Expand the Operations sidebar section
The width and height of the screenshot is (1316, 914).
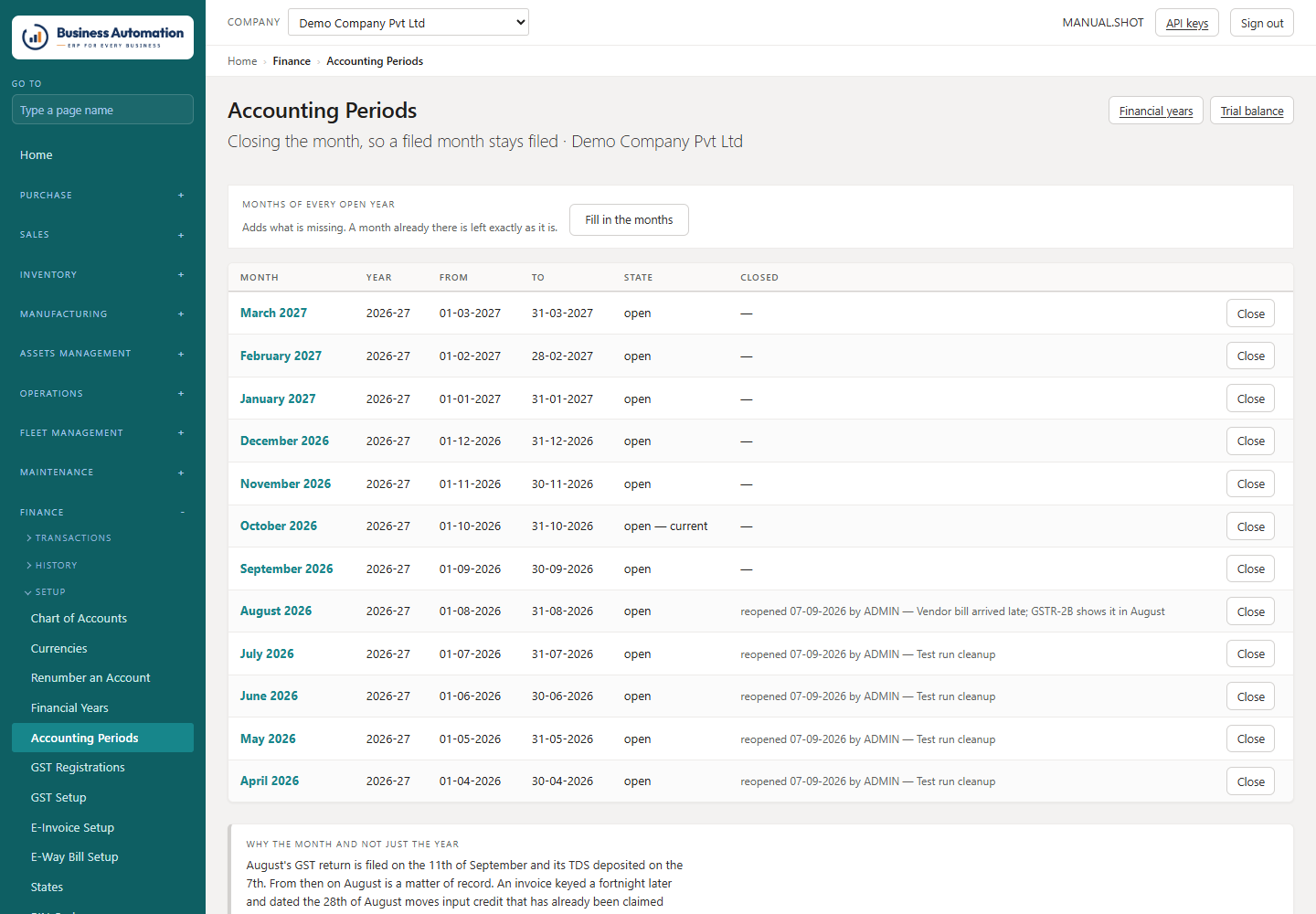(102, 394)
